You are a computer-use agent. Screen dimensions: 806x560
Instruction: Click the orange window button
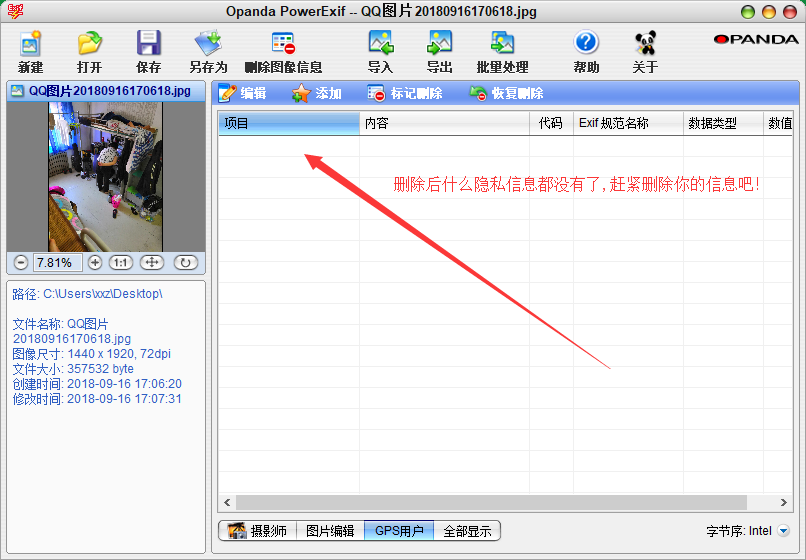point(769,12)
